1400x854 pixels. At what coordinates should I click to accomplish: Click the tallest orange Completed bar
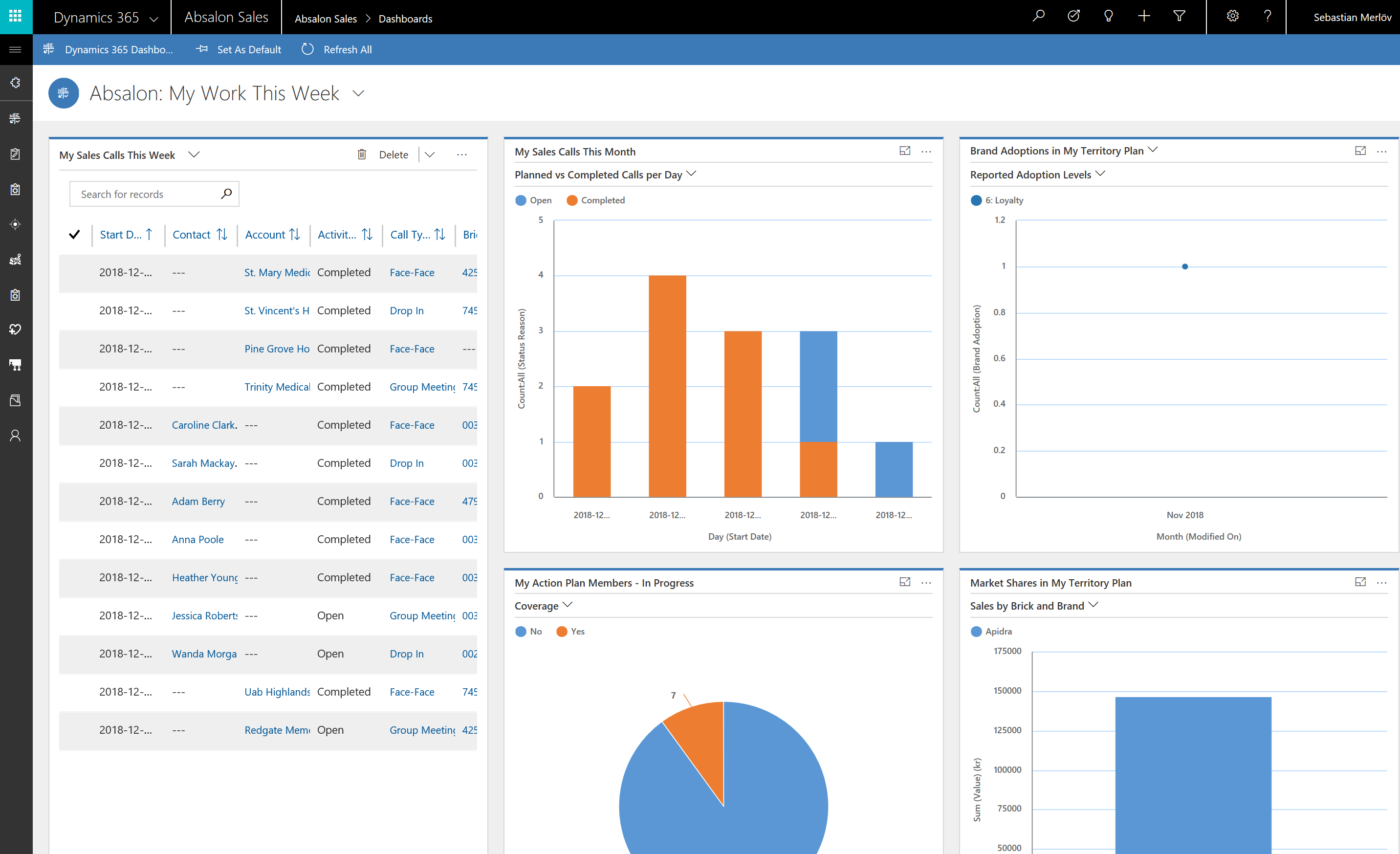[x=667, y=386]
